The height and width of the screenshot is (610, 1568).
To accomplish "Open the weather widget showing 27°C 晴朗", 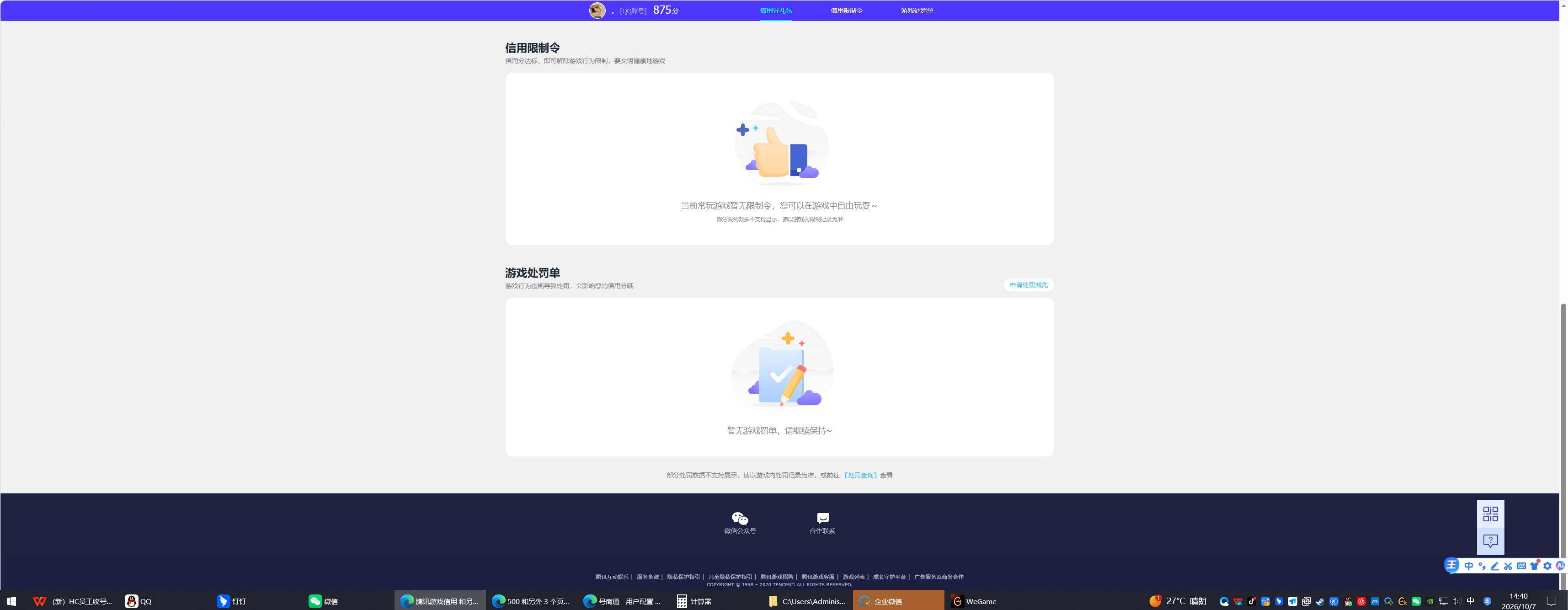I will [x=1177, y=601].
